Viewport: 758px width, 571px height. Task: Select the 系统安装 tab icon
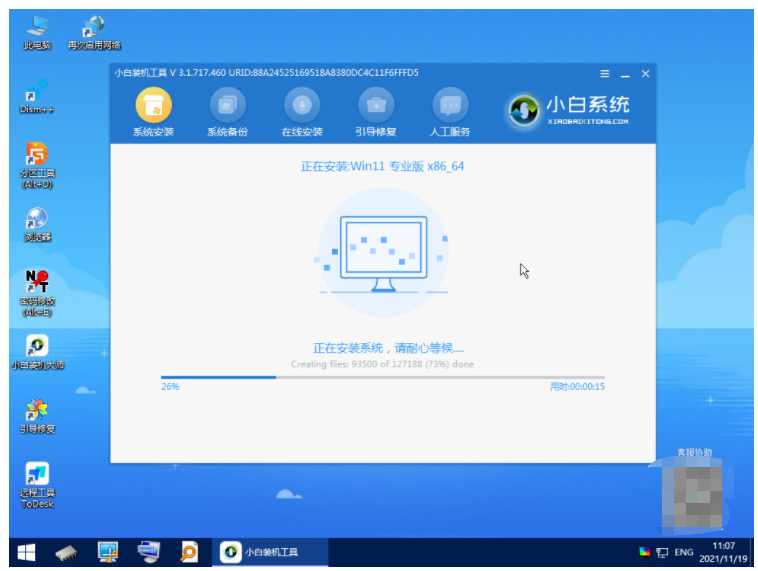(x=153, y=106)
